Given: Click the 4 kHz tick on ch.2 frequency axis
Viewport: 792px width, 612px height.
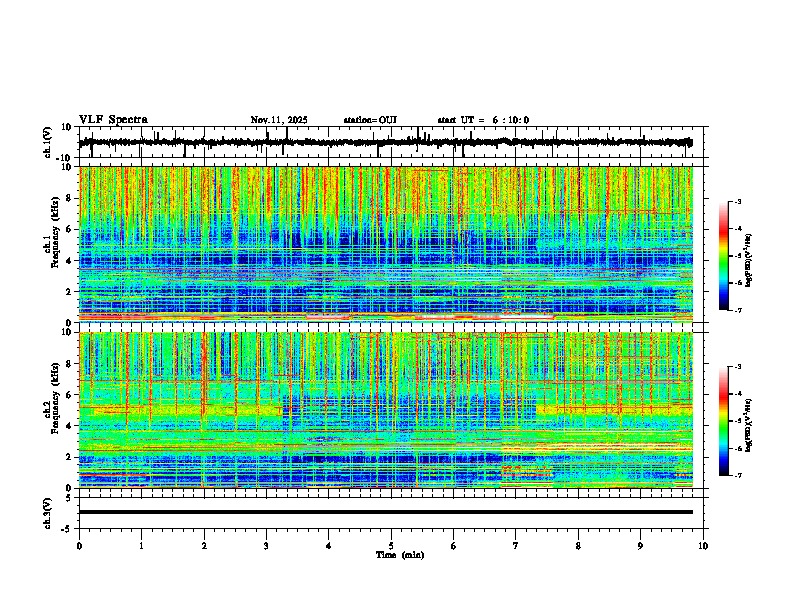Looking at the screenshot, I should point(69,426).
